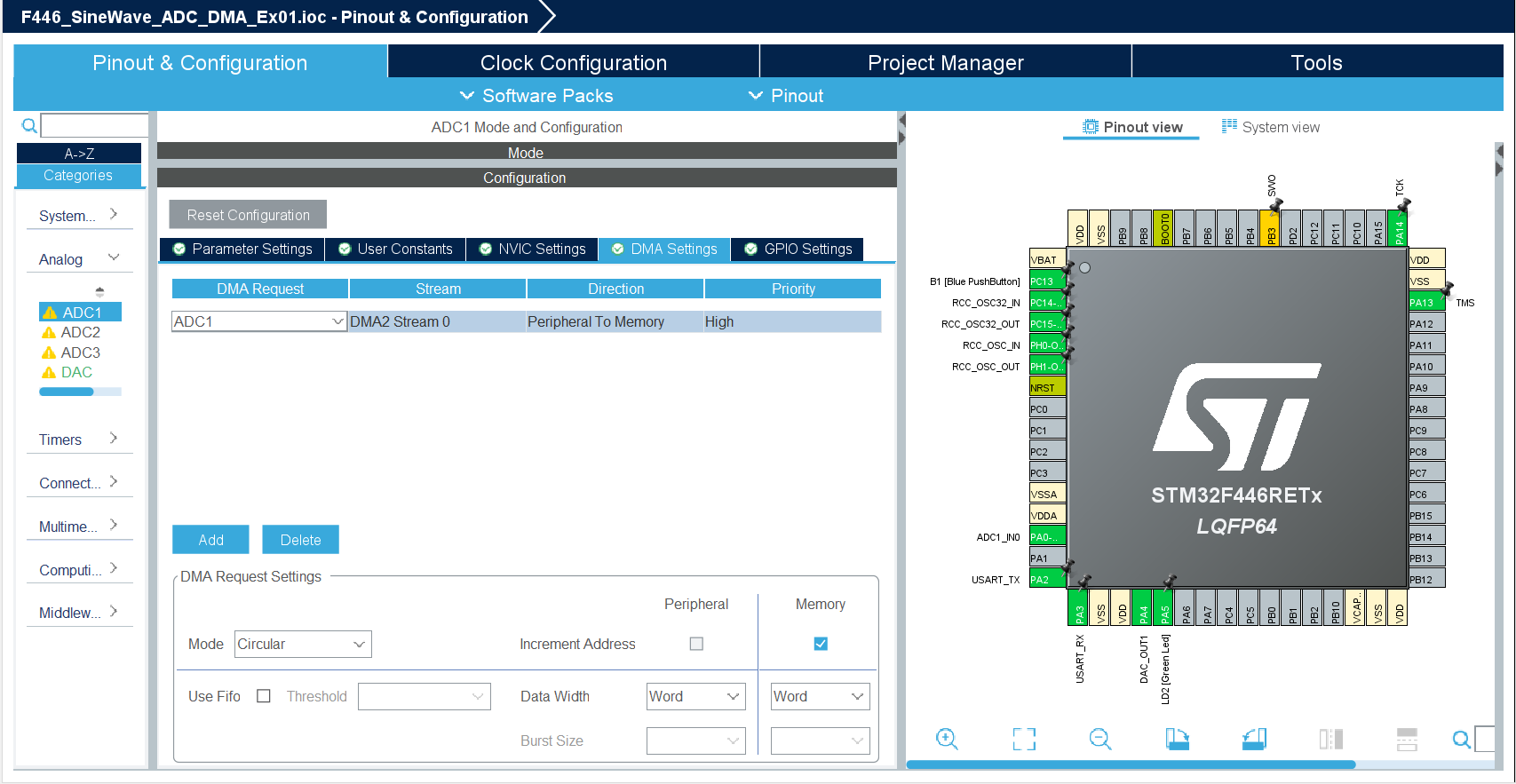This screenshot has width=1516, height=784.
Task: Collapse the Analog category
Action: (79, 258)
